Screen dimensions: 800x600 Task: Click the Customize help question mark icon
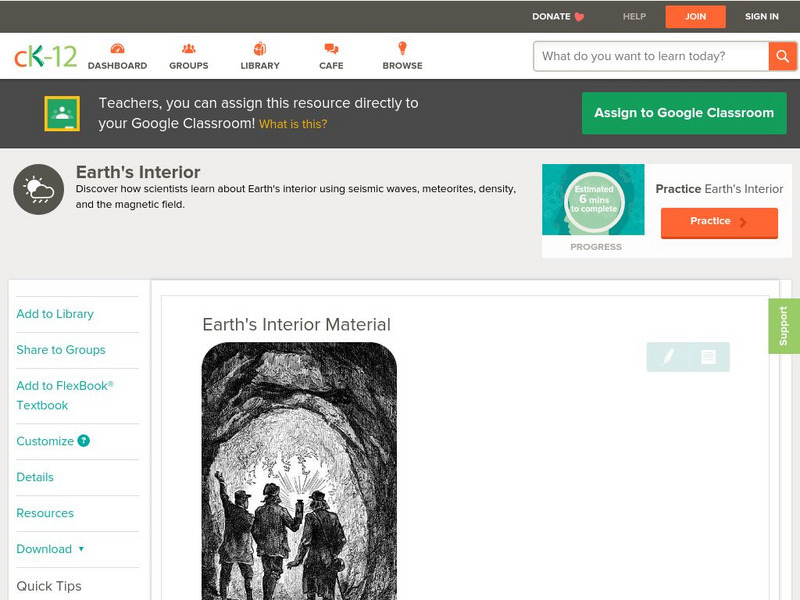tap(84, 441)
